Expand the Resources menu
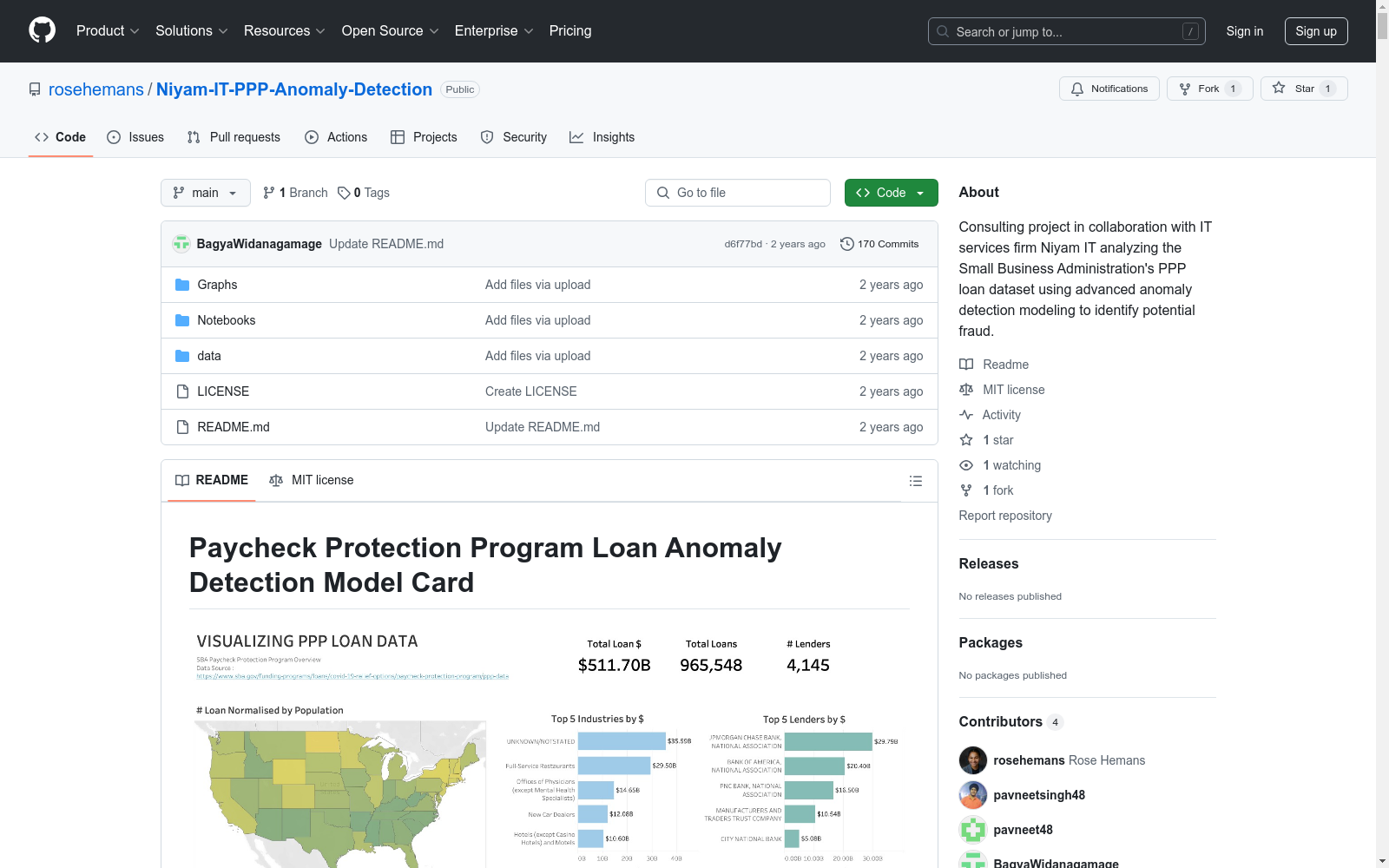Image resolution: width=1389 pixels, height=868 pixels. [285, 31]
